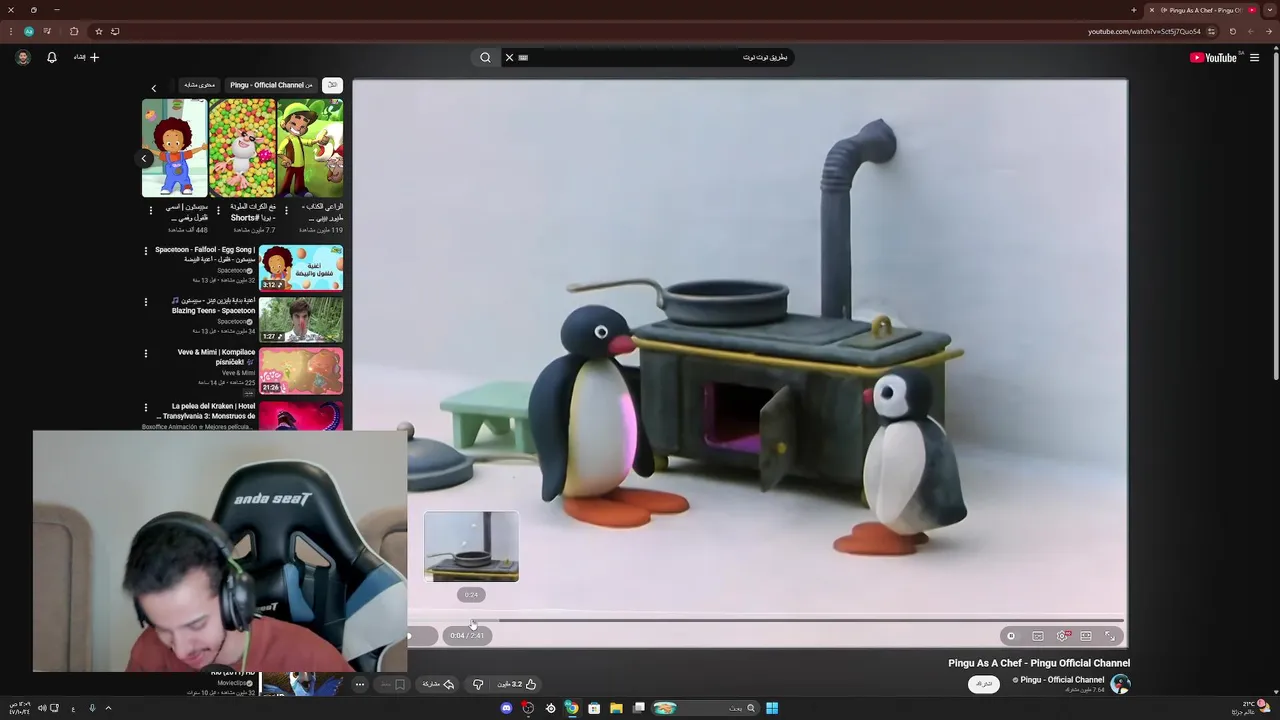Open the YouTube hamburger guide menu
This screenshot has height=720, width=1280.
tap(1254, 58)
